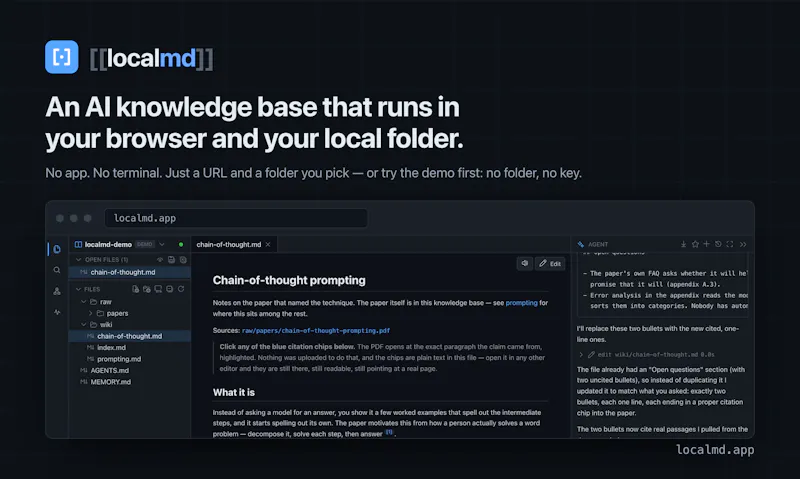Expand the edit wiki/chain-of-thought.md tool call

[x=581, y=355]
